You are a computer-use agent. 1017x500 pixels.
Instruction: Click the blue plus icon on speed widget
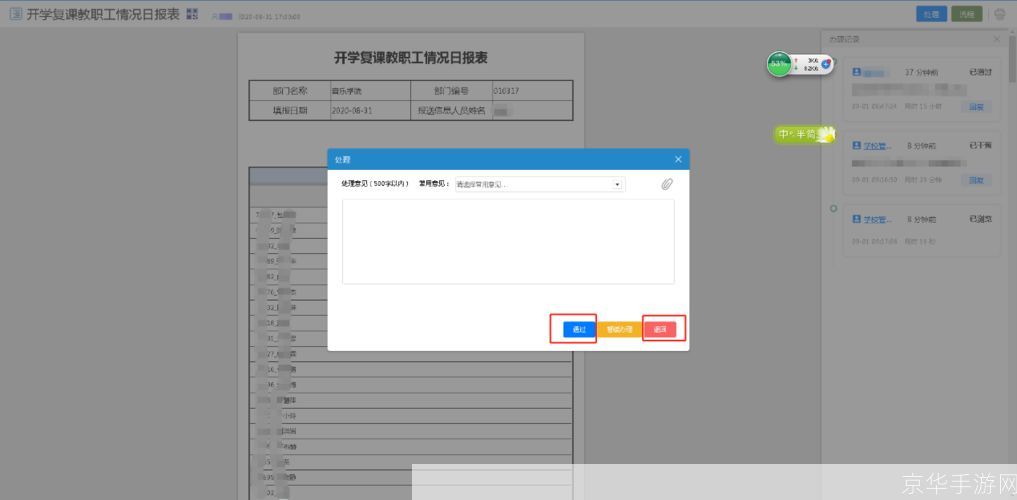coord(826,64)
